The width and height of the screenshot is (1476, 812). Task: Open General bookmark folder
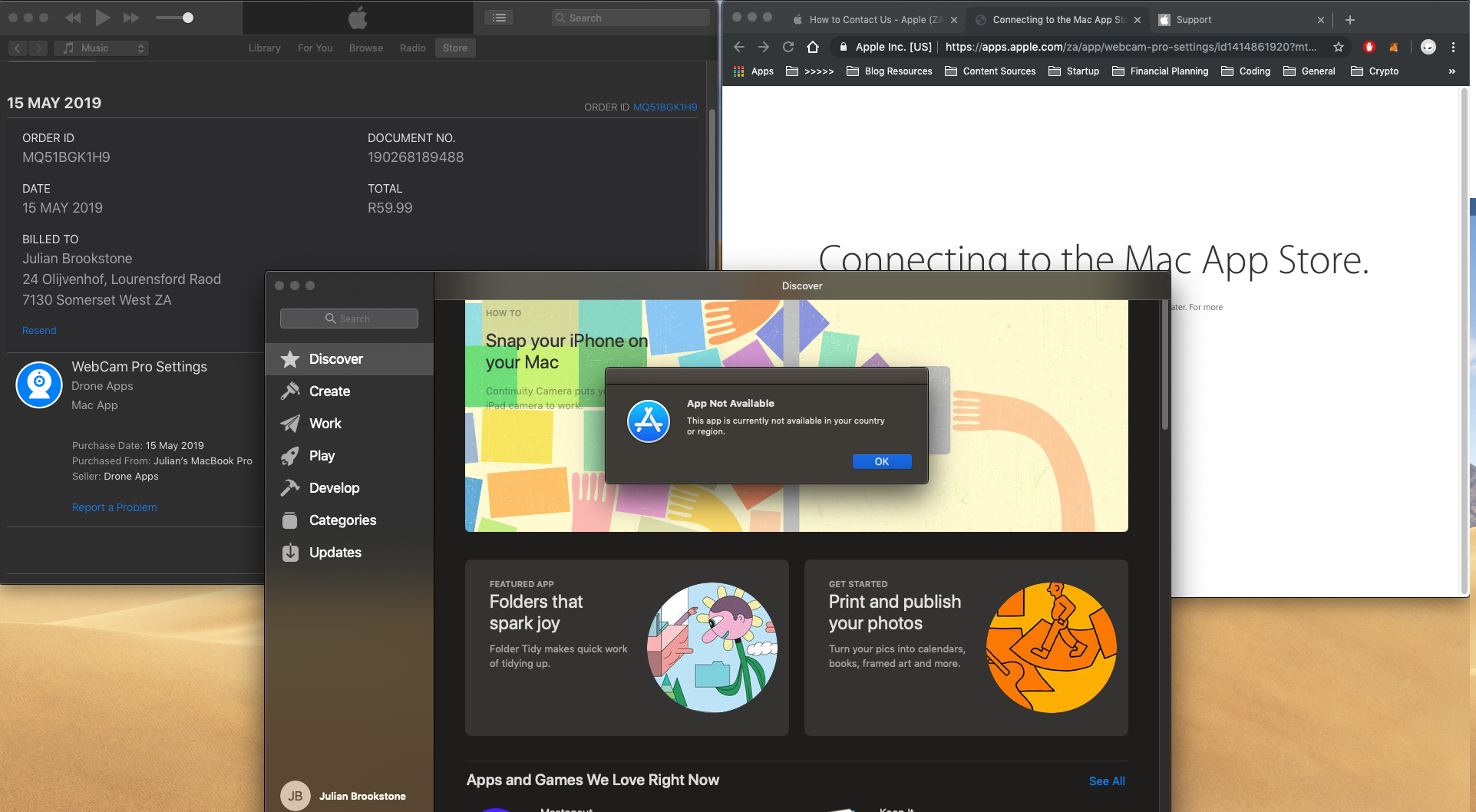click(1309, 71)
